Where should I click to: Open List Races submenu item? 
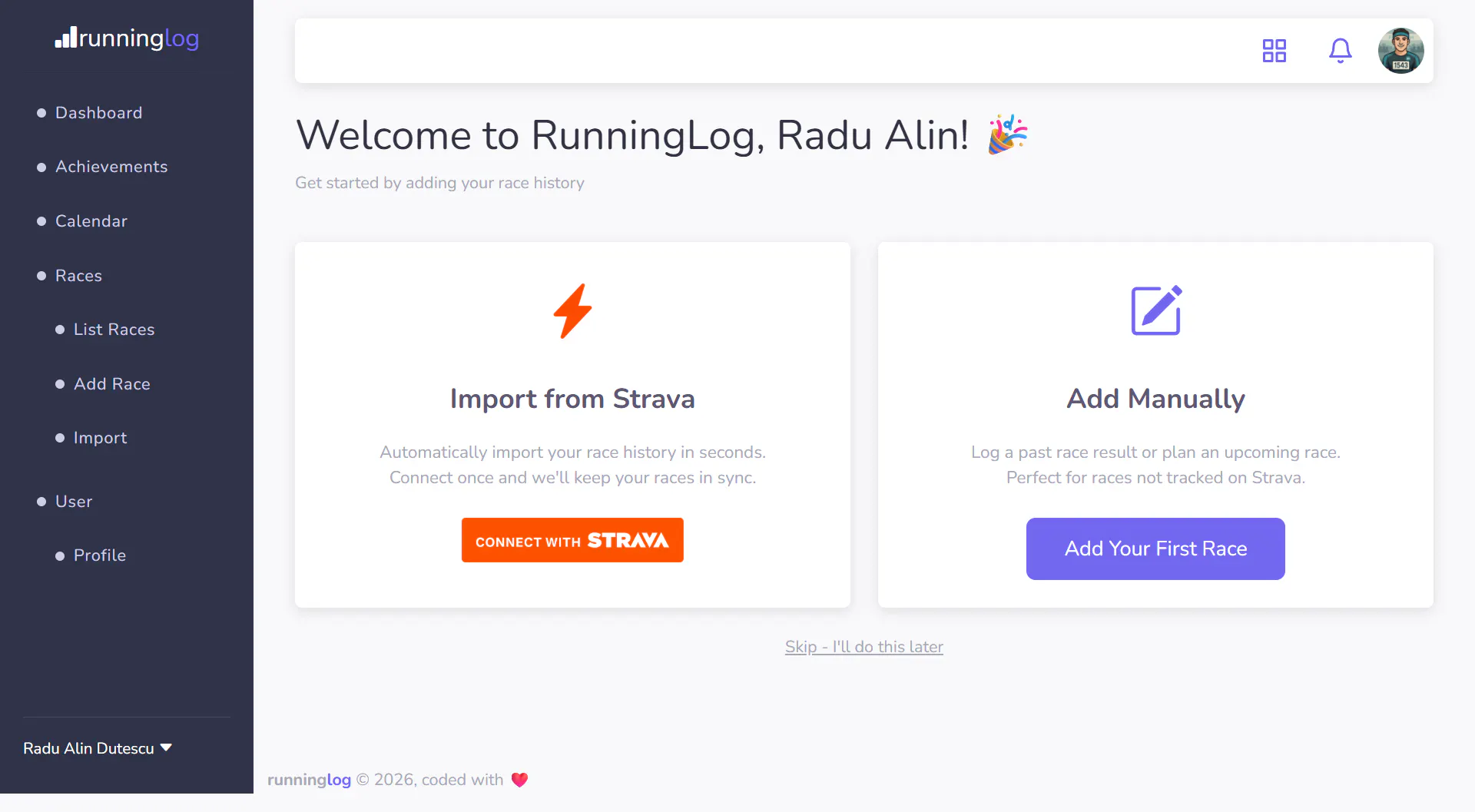pyautogui.click(x=114, y=330)
